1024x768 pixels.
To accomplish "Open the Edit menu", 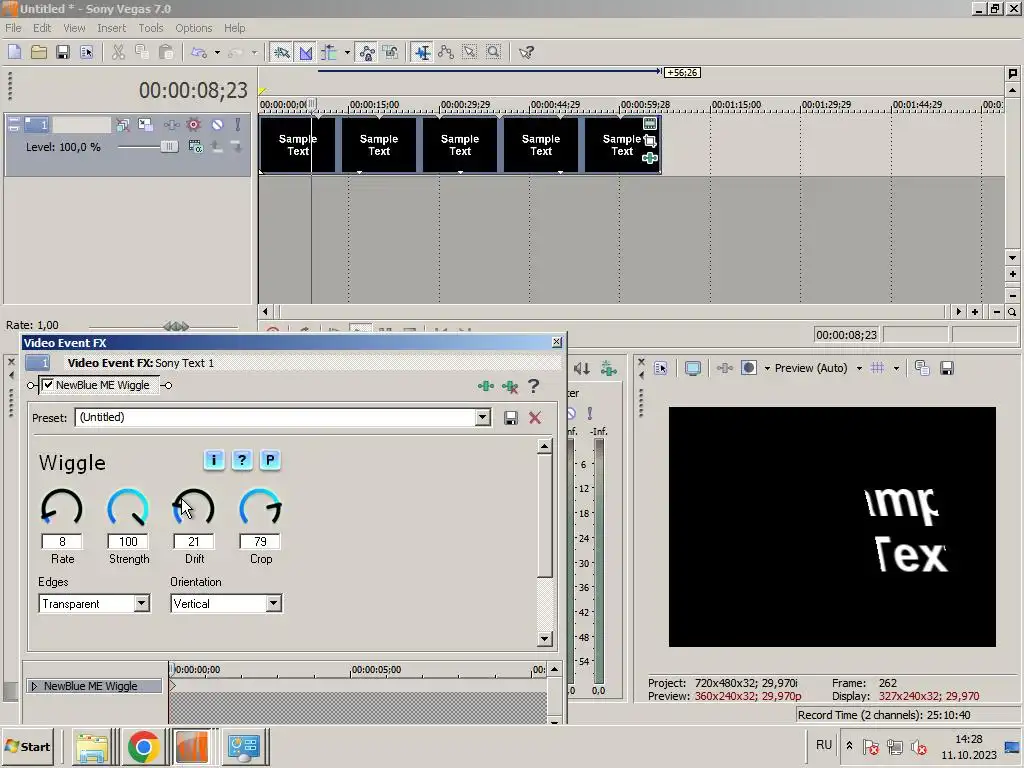I will point(42,28).
